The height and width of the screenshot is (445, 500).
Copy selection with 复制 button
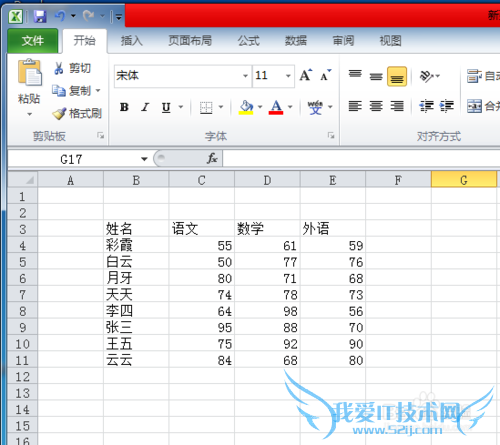click(71, 91)
